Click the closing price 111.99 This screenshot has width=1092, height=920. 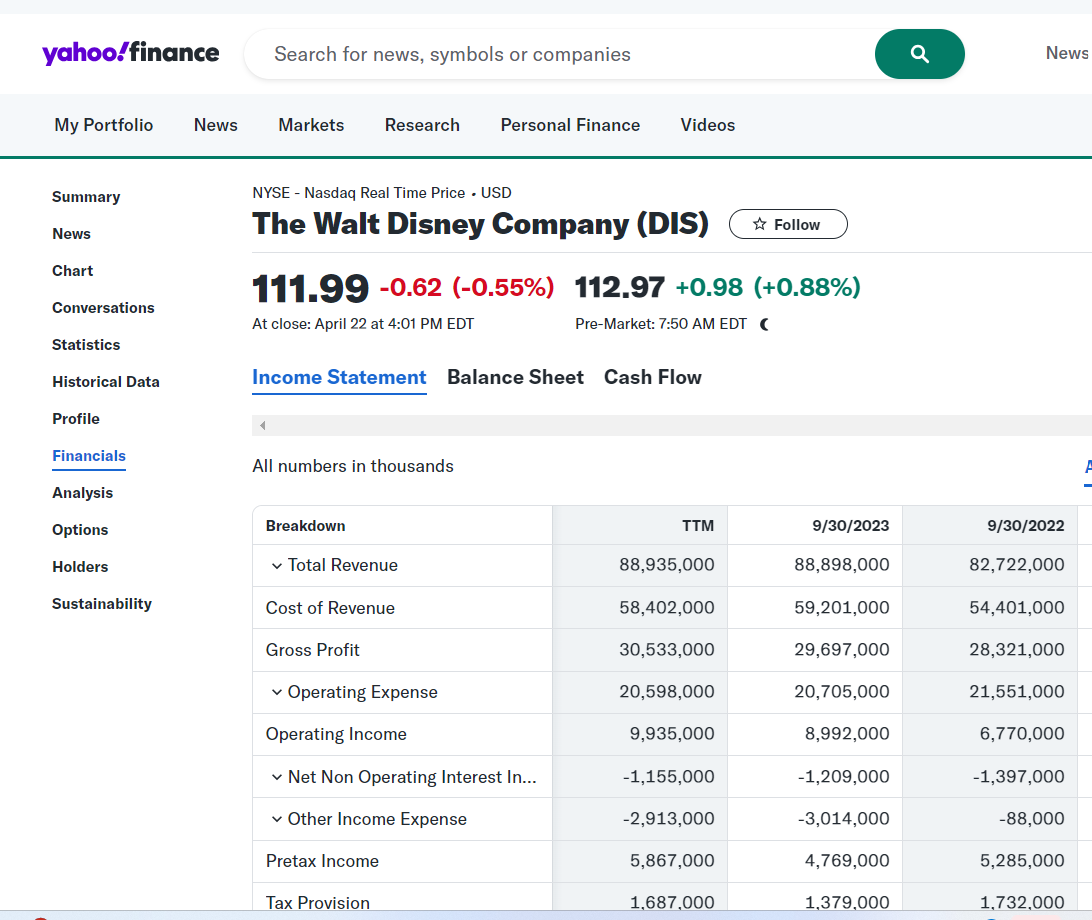point(311,288)
